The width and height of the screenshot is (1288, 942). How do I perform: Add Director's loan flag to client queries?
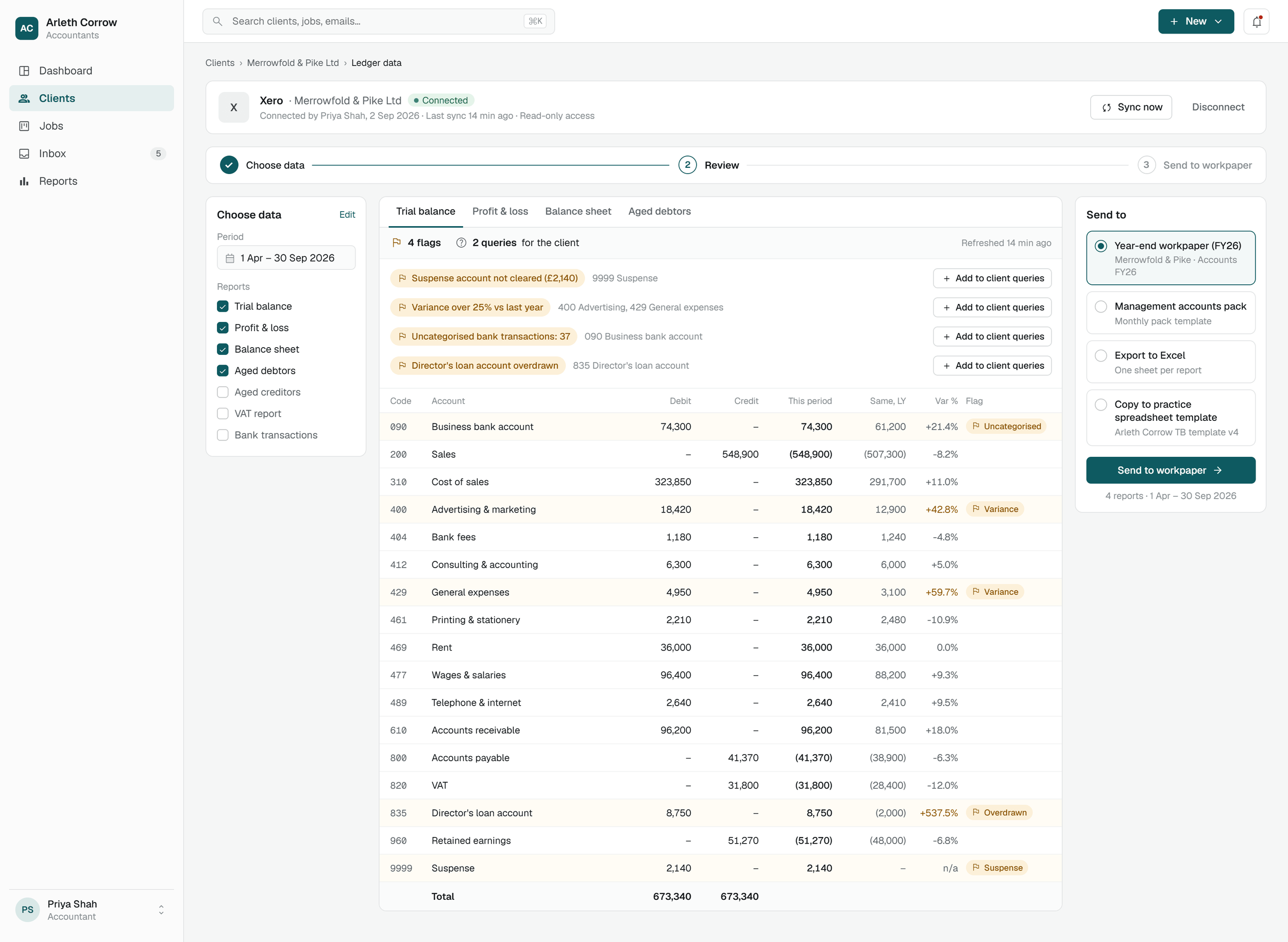(992, 366)
